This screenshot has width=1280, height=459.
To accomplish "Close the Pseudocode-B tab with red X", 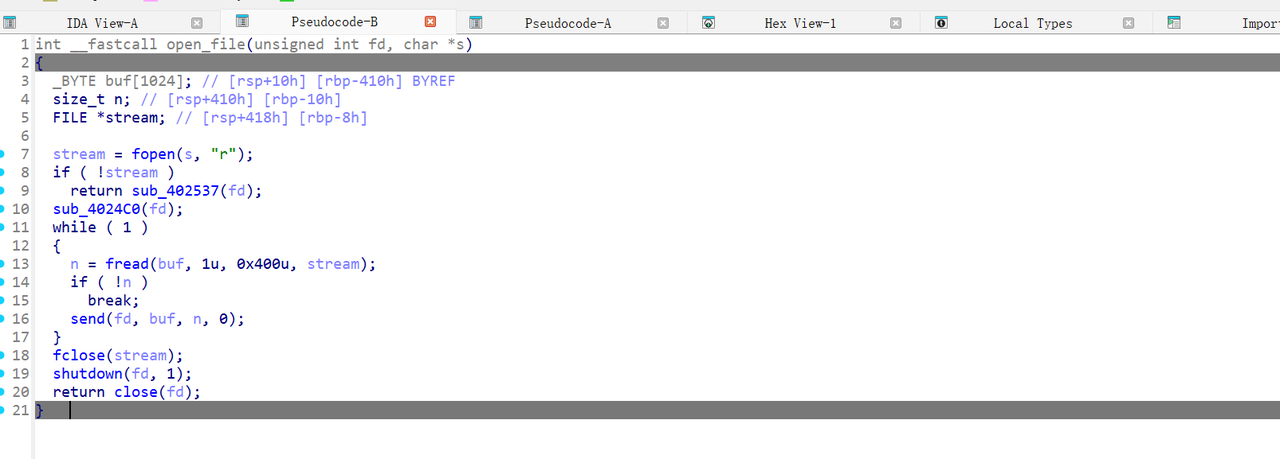I will pos(431,22).
